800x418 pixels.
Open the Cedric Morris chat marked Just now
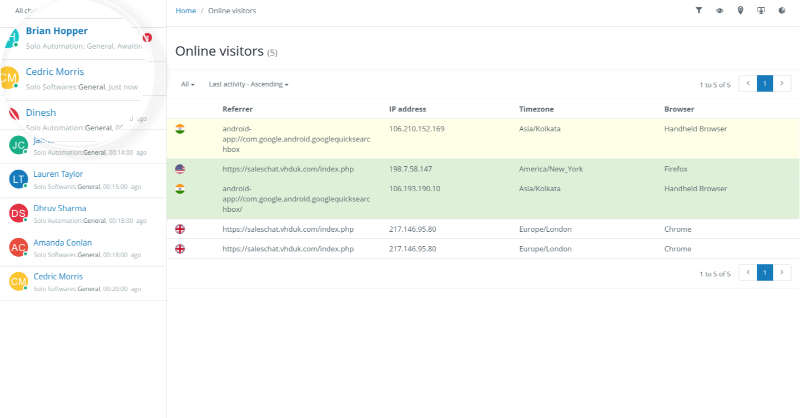pos(55,72)
